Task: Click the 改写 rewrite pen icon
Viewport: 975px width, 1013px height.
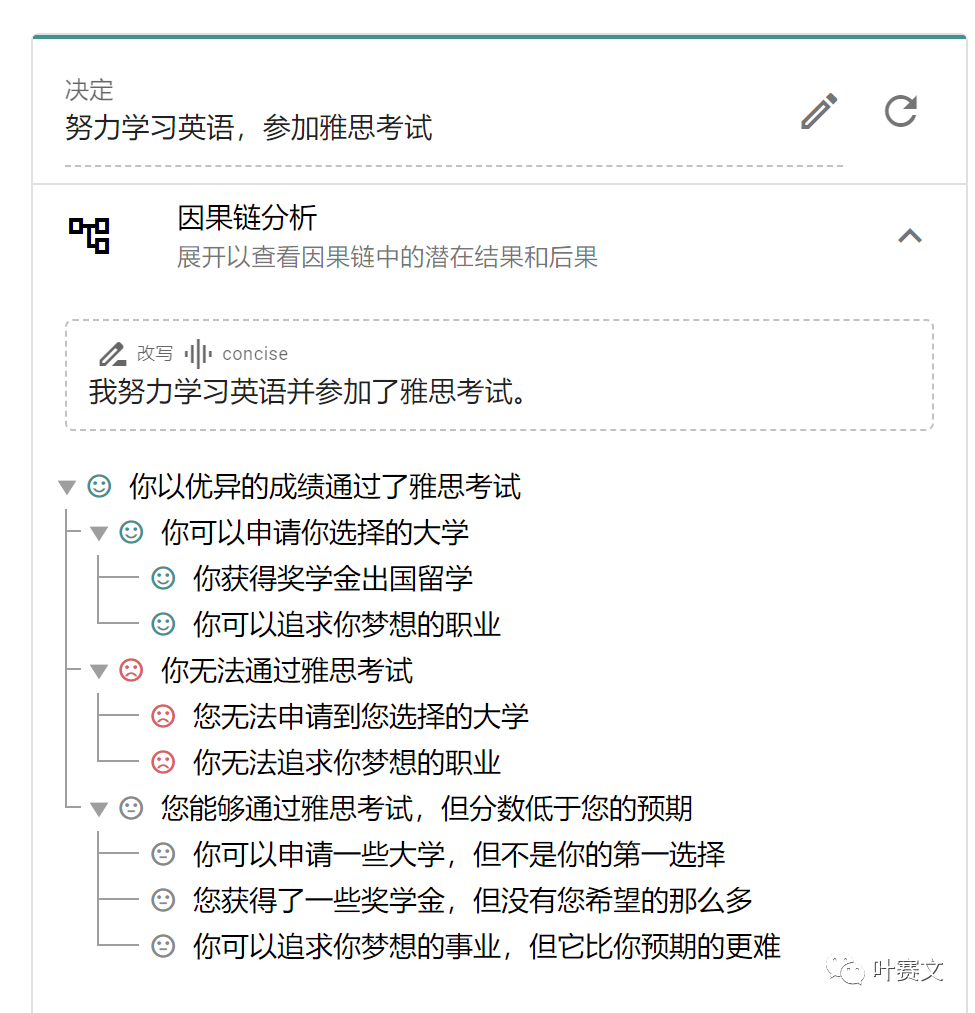Action: pos(112,354)
